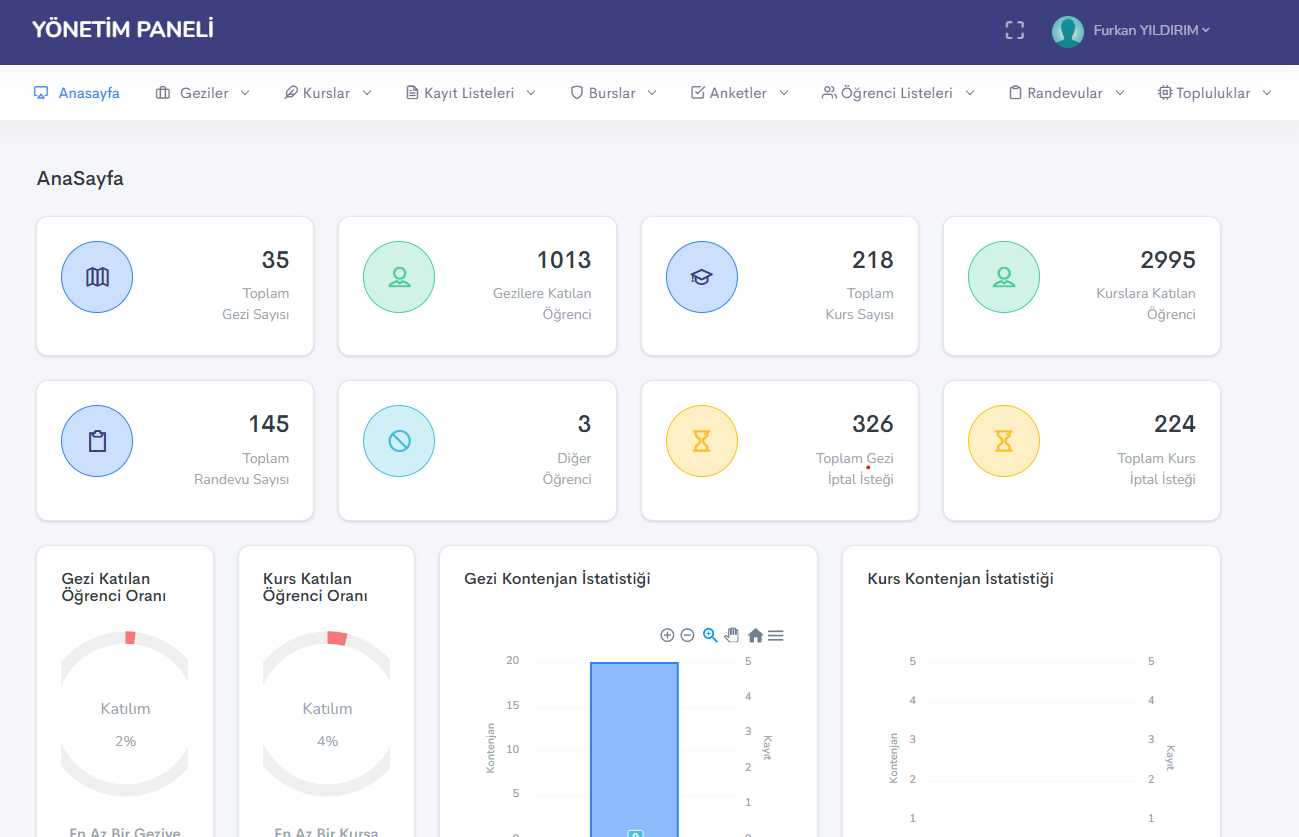
Task: Open the Topluluklar menu
Action: point(1215,93)
